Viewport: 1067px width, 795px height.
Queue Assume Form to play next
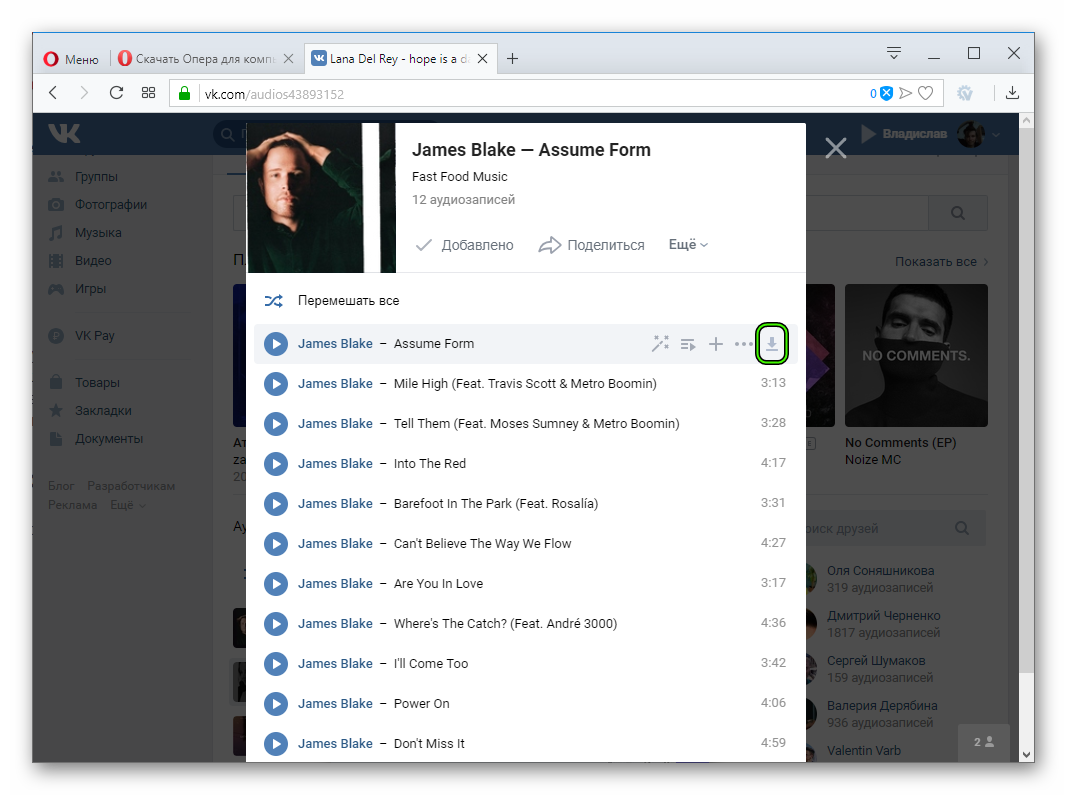pyautogui.click(x=688, y=344)
